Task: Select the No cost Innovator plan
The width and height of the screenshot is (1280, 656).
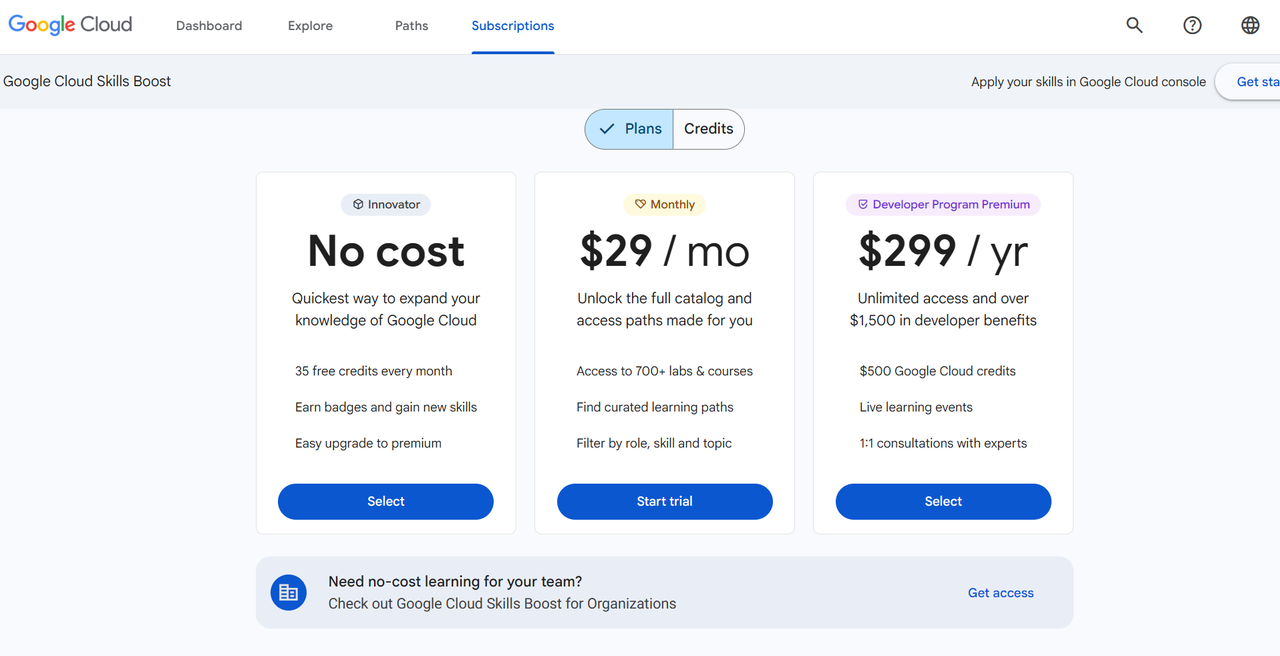Action: click(x=386, y=502)
